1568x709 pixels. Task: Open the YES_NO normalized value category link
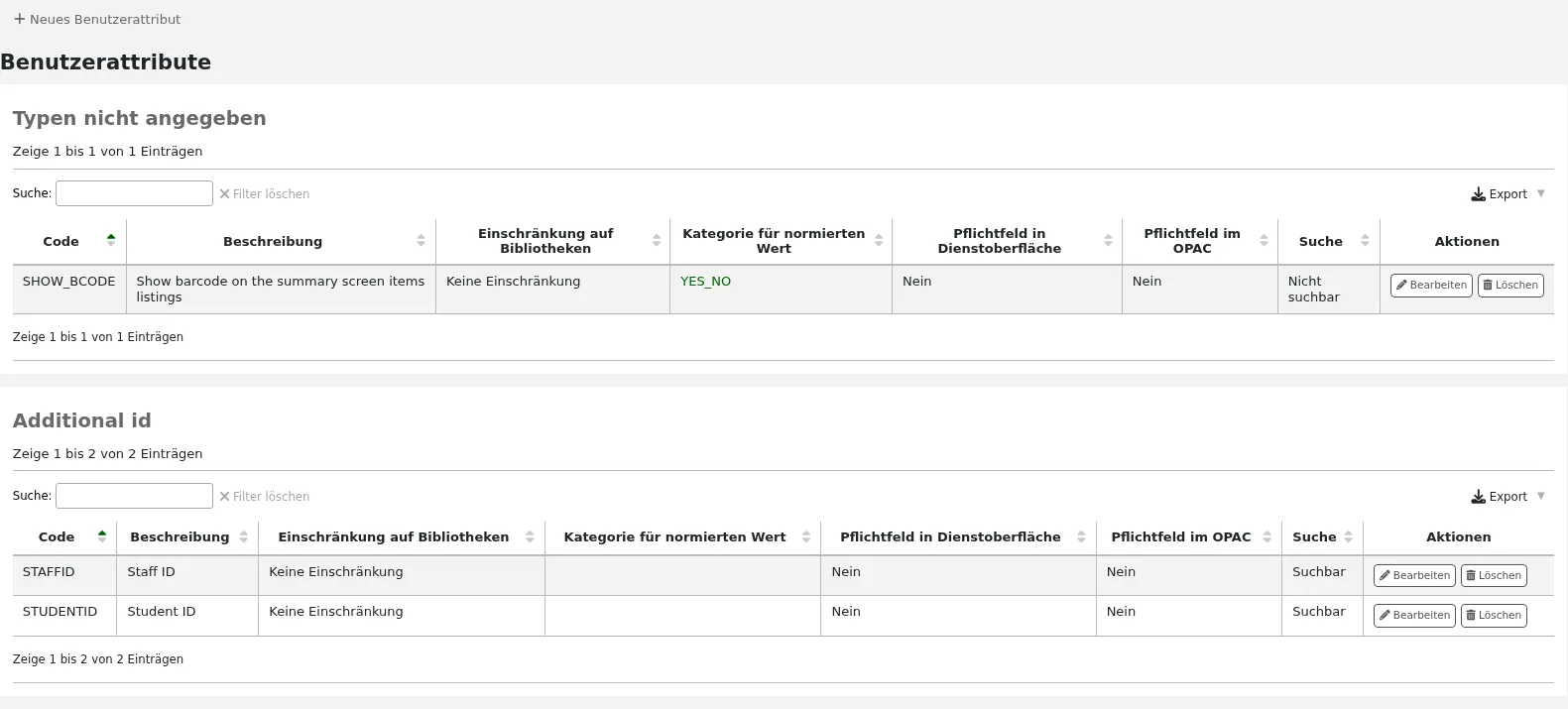coord(705,282)
